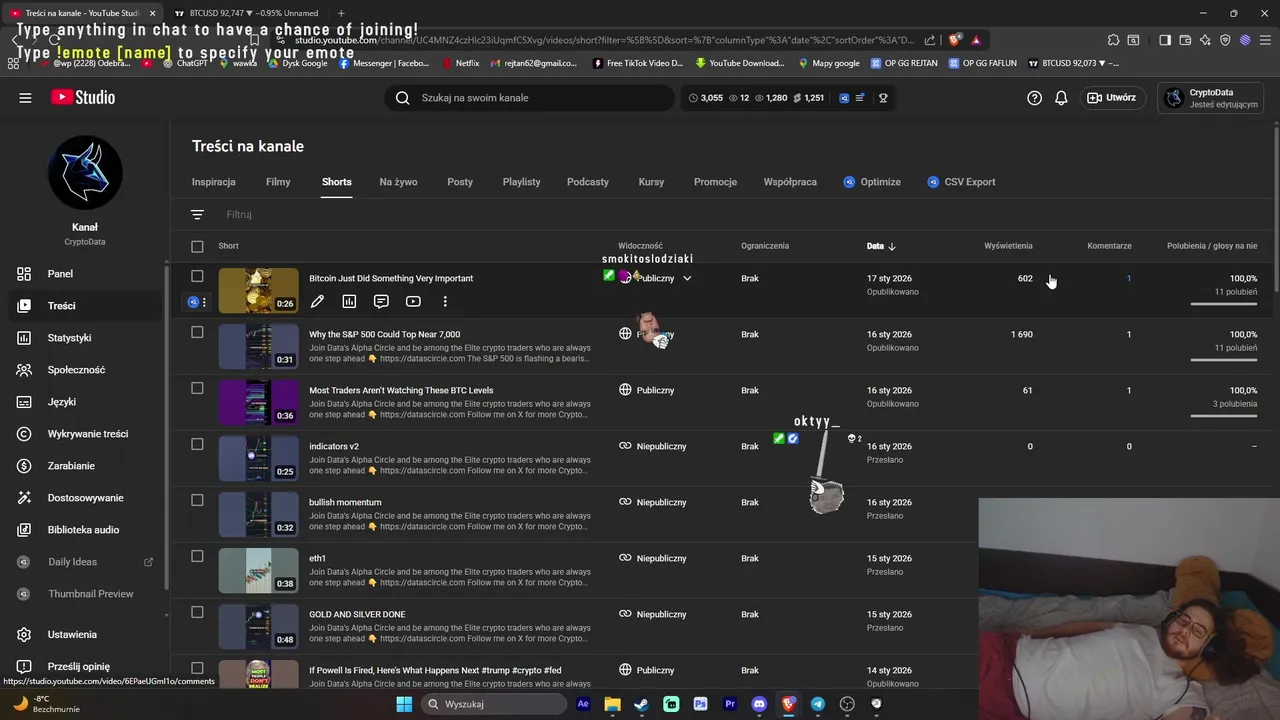This screenshot has height=720, width=1280.
Task: Switch to the Playlisty tab
Action: tap(521, 182)
